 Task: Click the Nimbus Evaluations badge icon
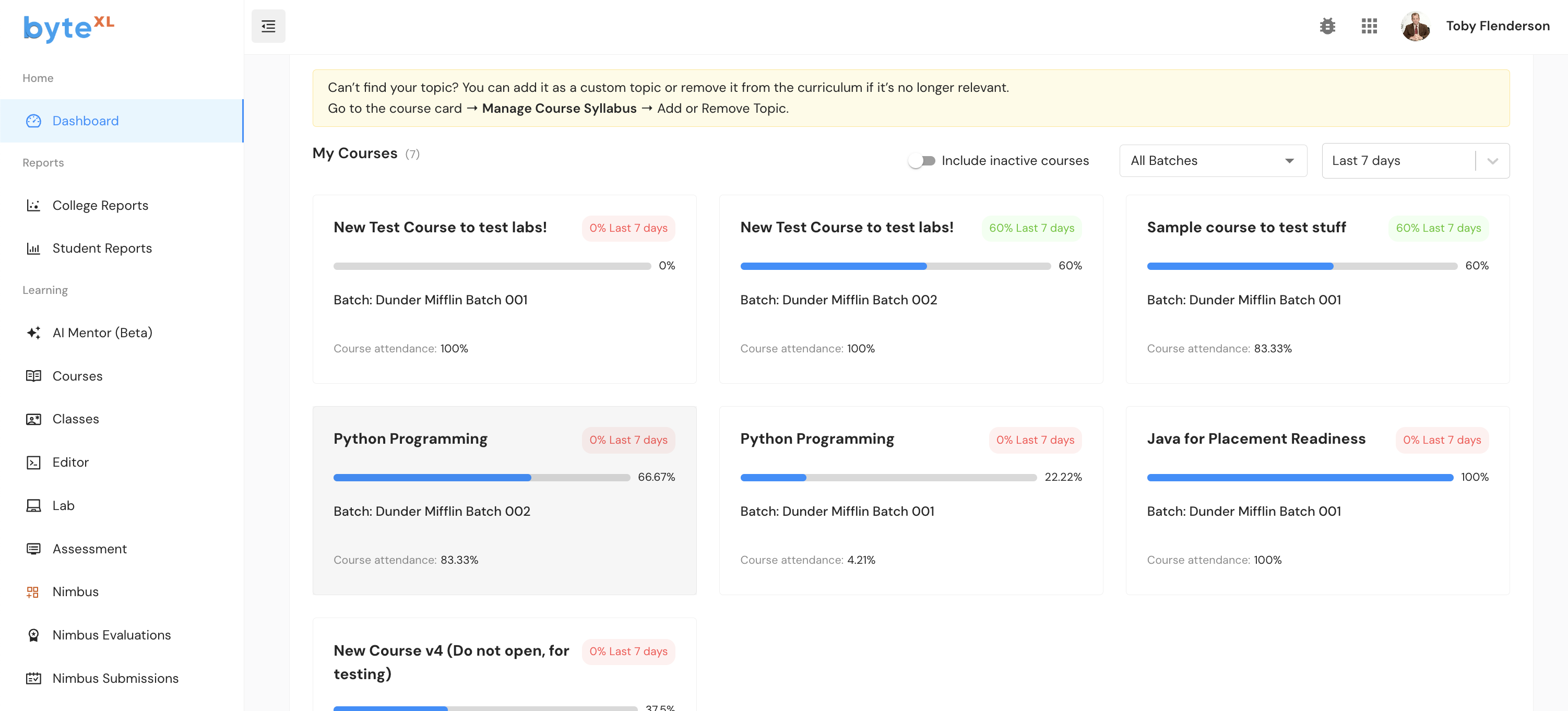[x=33, y=635]
